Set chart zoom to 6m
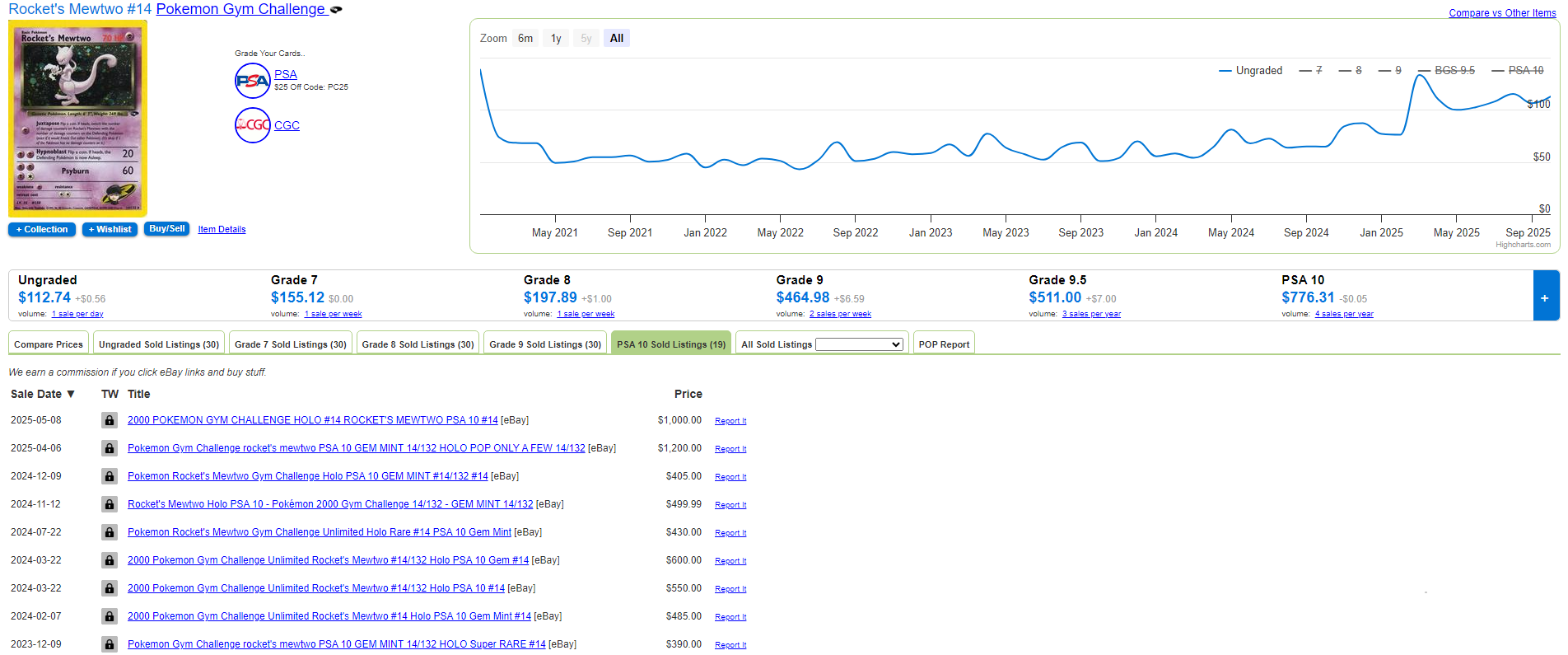The height and width of the screenshot is (655, 1568). click(x=525, y=39)
